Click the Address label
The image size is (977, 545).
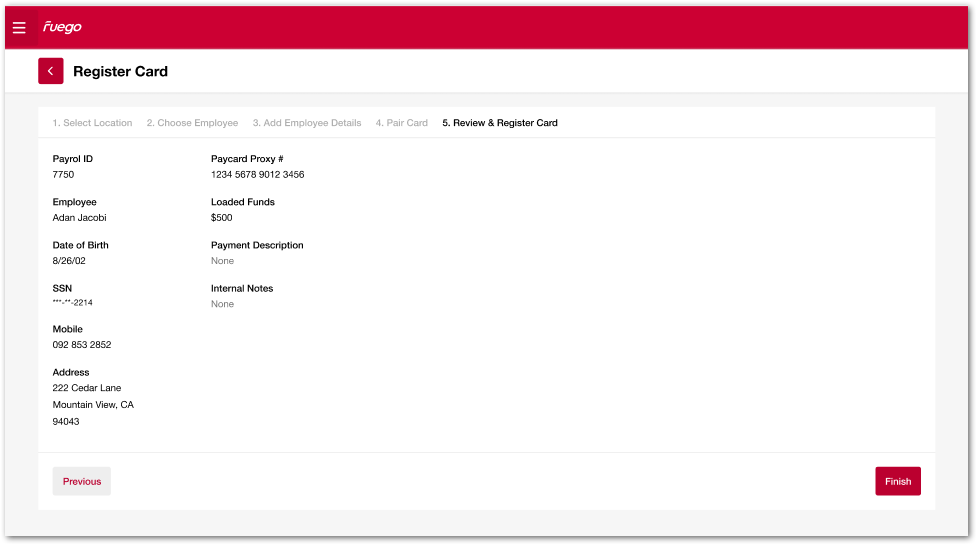point(70,372)
